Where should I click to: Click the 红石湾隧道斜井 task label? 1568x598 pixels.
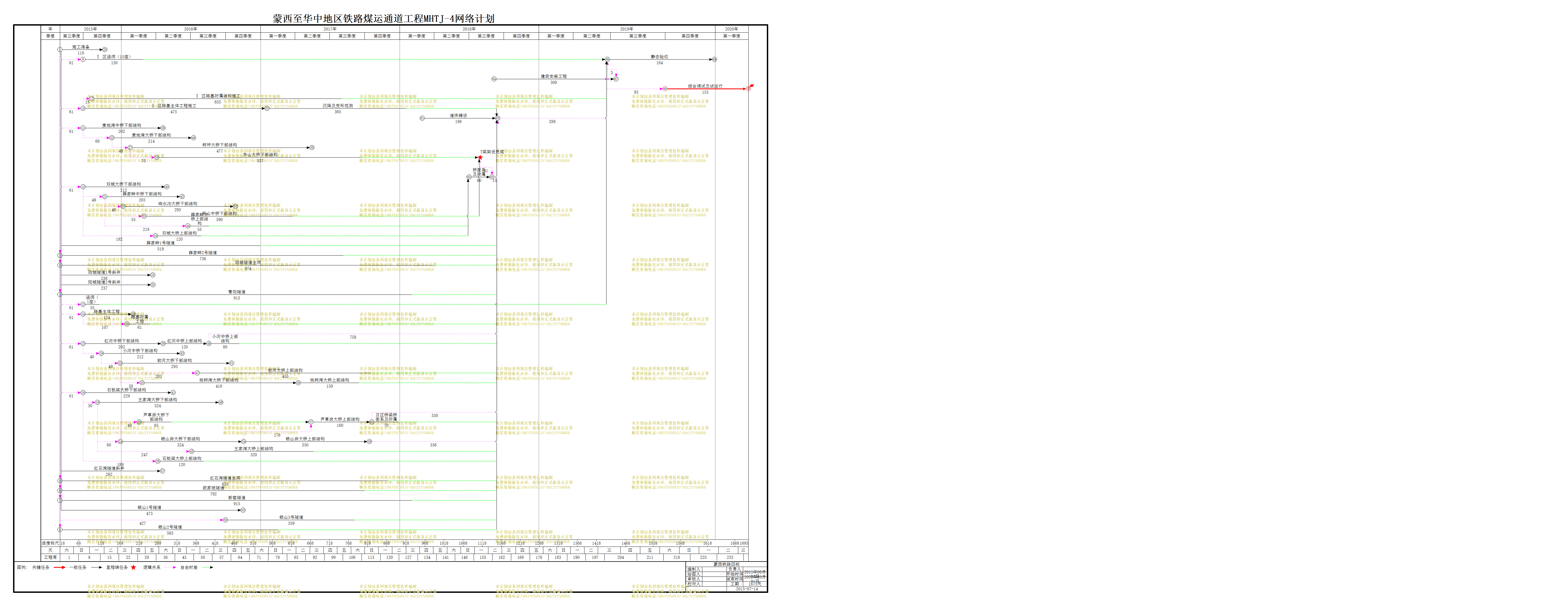coord(109,468)
